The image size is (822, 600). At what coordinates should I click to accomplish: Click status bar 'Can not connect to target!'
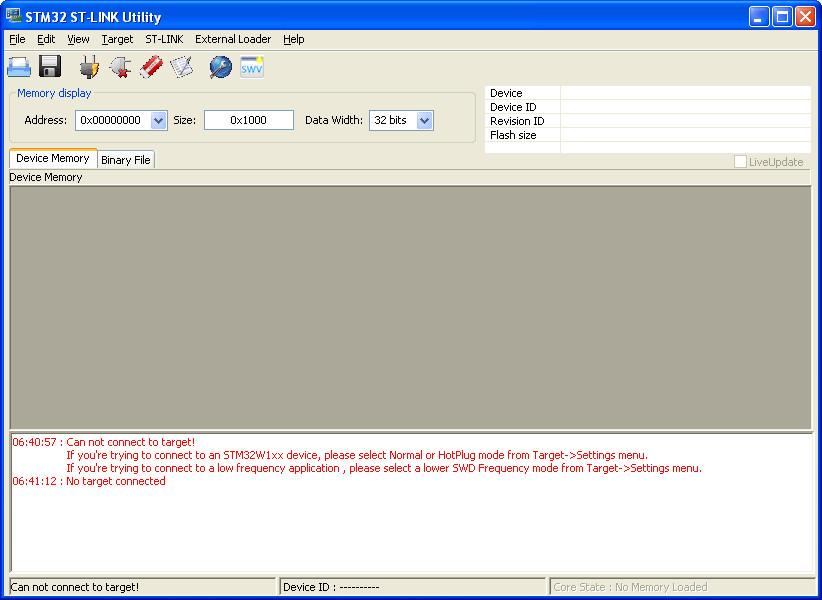143,587
